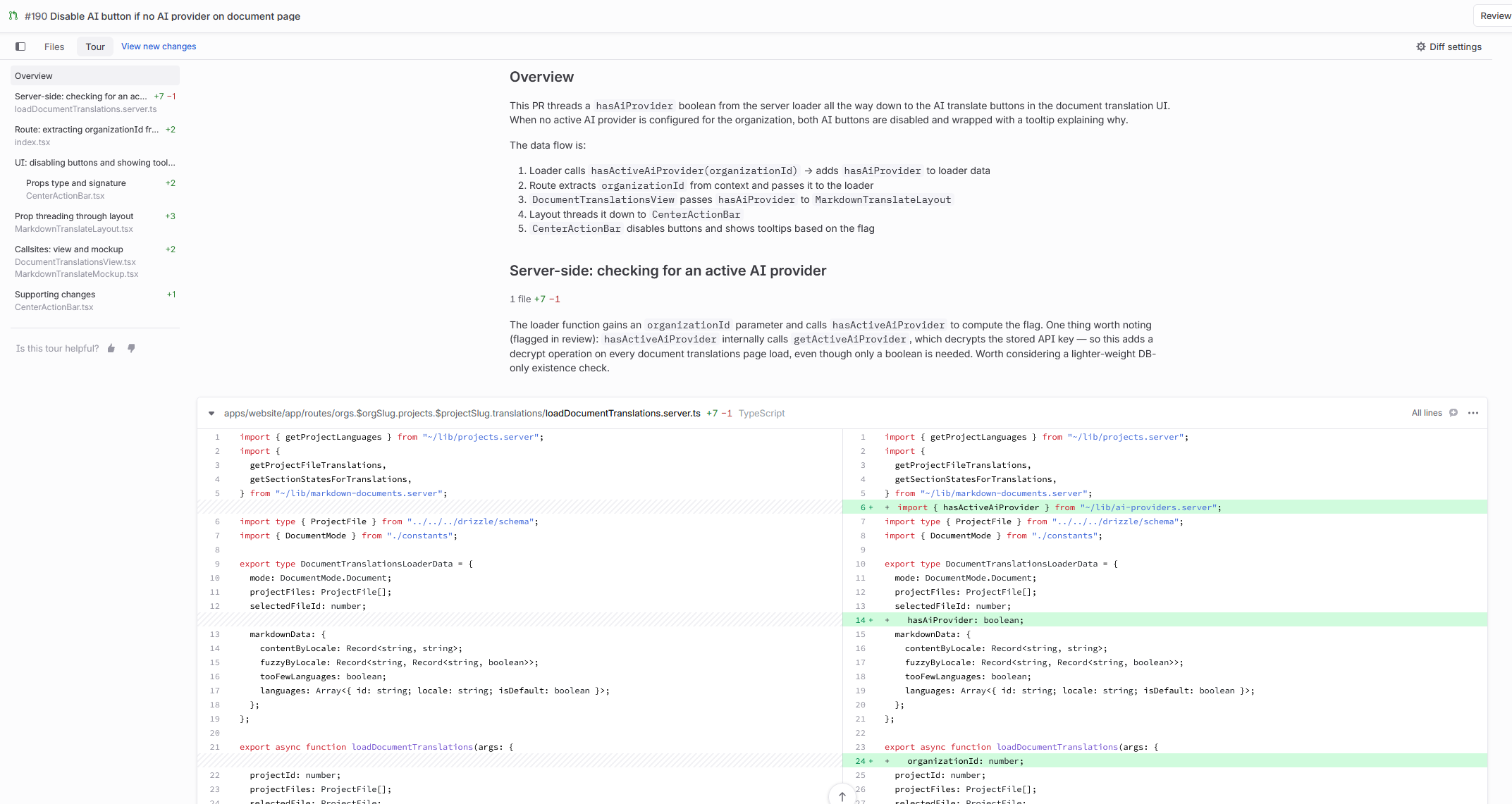This screenshot has width=1512, height=804.
Task: Toggle the sidebar panel icon
Action: coord(20,47)
